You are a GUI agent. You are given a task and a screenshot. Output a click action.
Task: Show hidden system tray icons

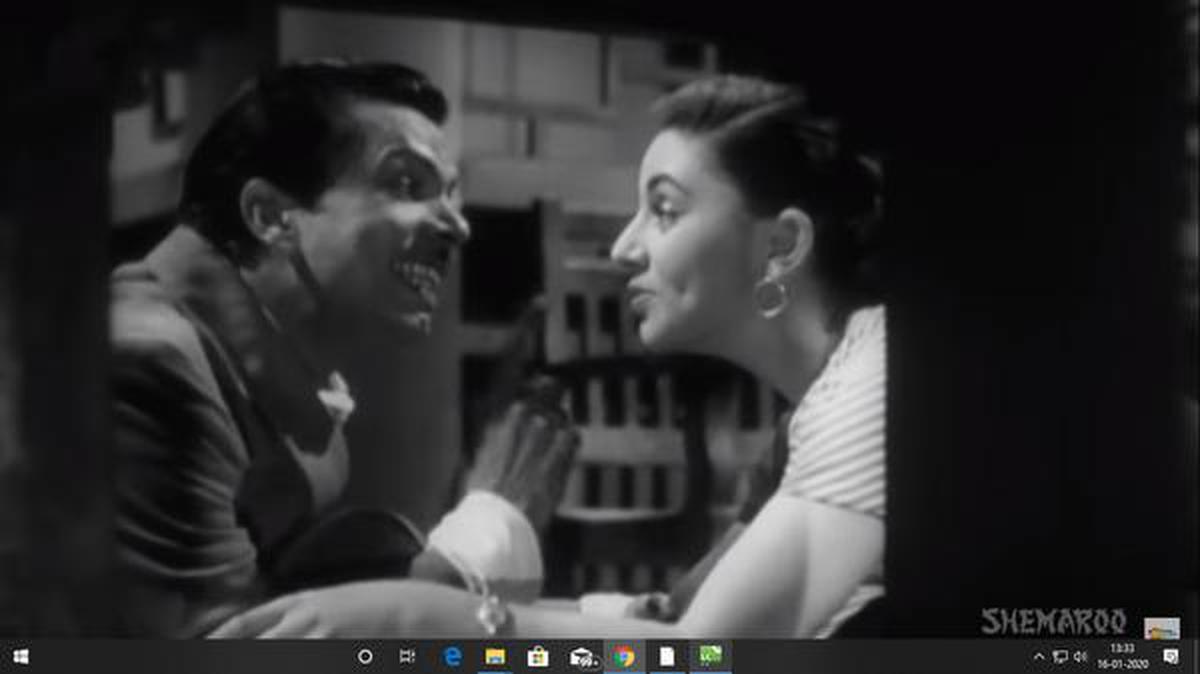tap(1038, 657)
